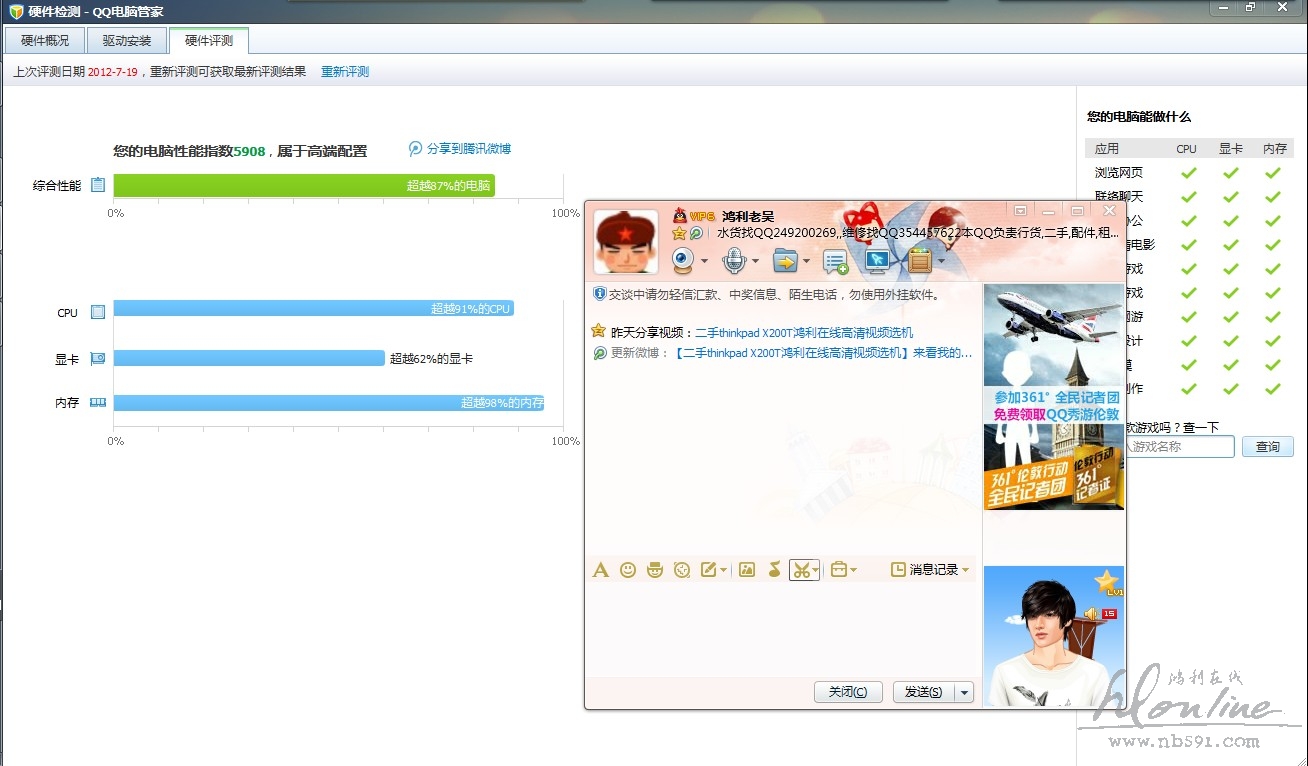Click the 关闭(C) button in chat
This screenshot has width=1308, height=766.
[x=849, y=692]
